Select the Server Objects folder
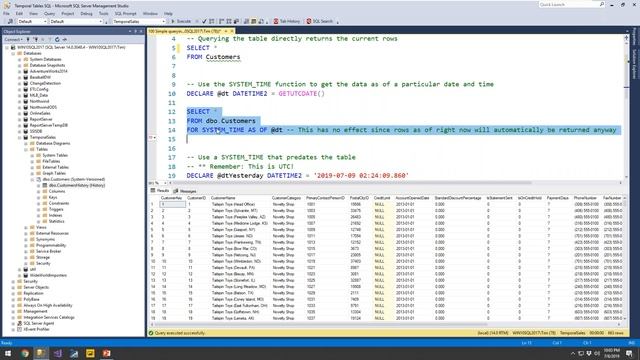Screen dimensions: 640x360 pos(36,287)
